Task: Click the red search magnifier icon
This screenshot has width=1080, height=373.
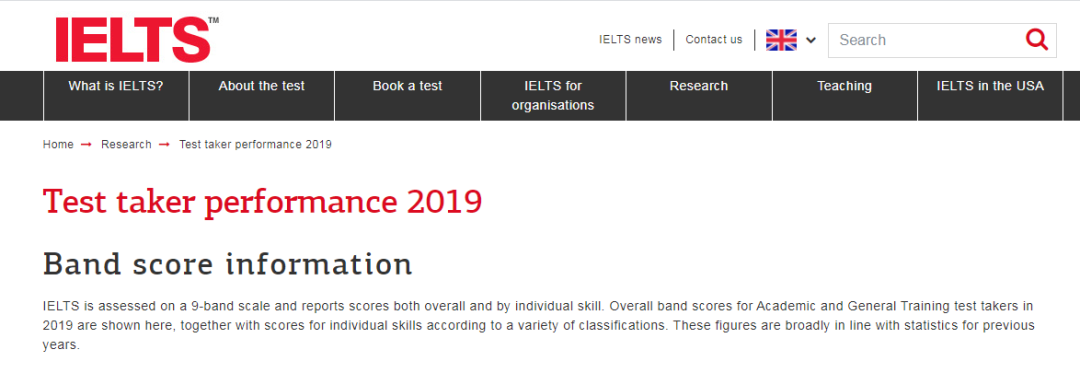Action: 1036,39
